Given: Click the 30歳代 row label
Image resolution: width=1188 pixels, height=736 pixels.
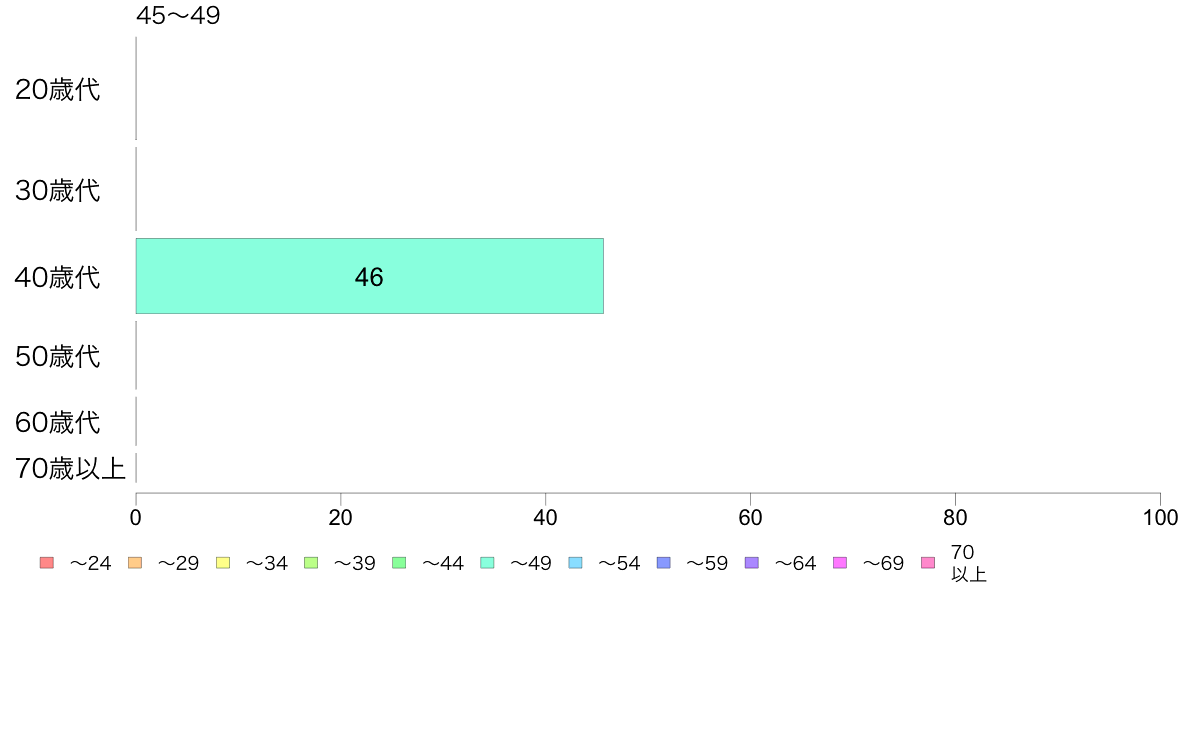Looking at the screenshot, I should pos(58,190).
